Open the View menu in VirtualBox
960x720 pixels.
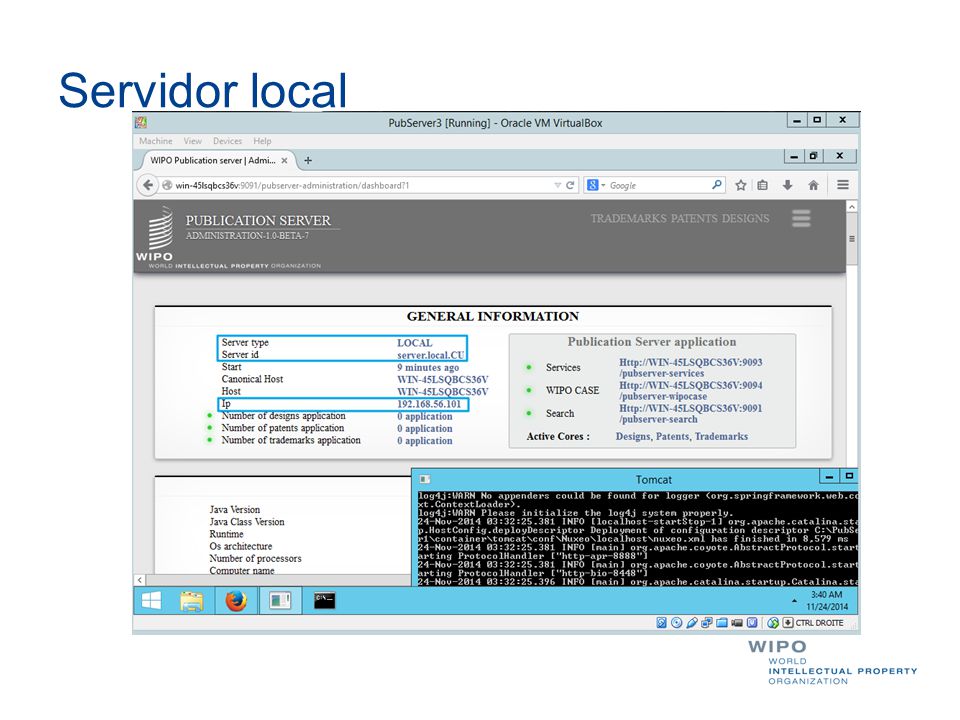coord(192,141)
